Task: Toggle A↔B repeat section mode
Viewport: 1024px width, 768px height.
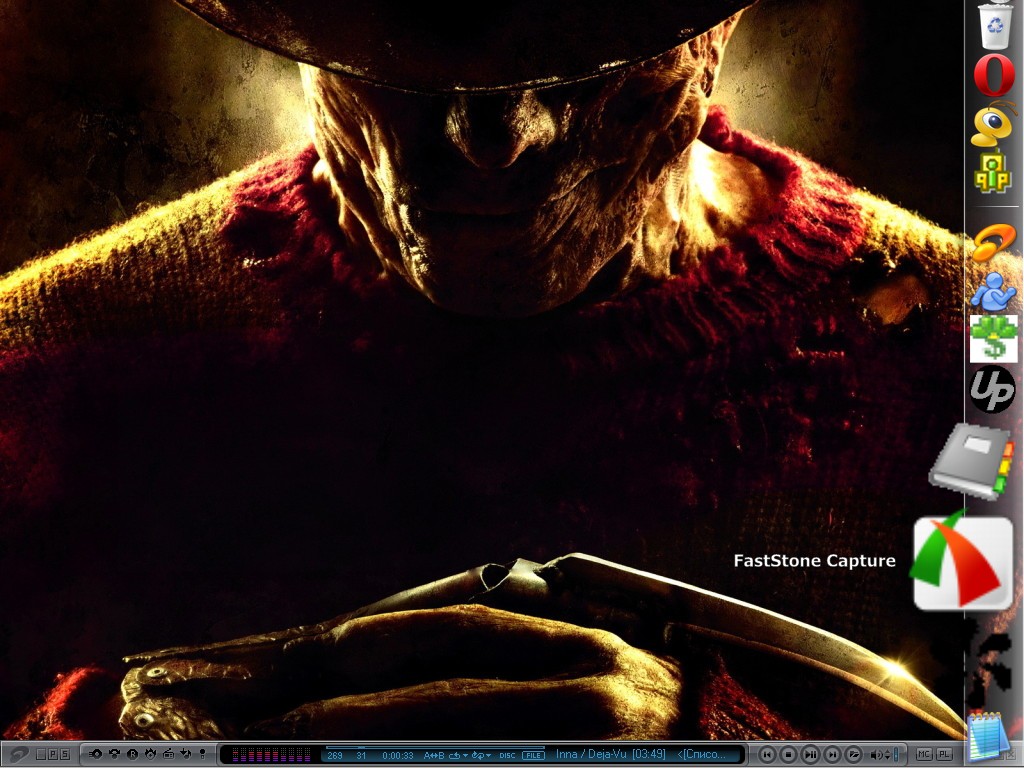Action: (x=434, y=755)
